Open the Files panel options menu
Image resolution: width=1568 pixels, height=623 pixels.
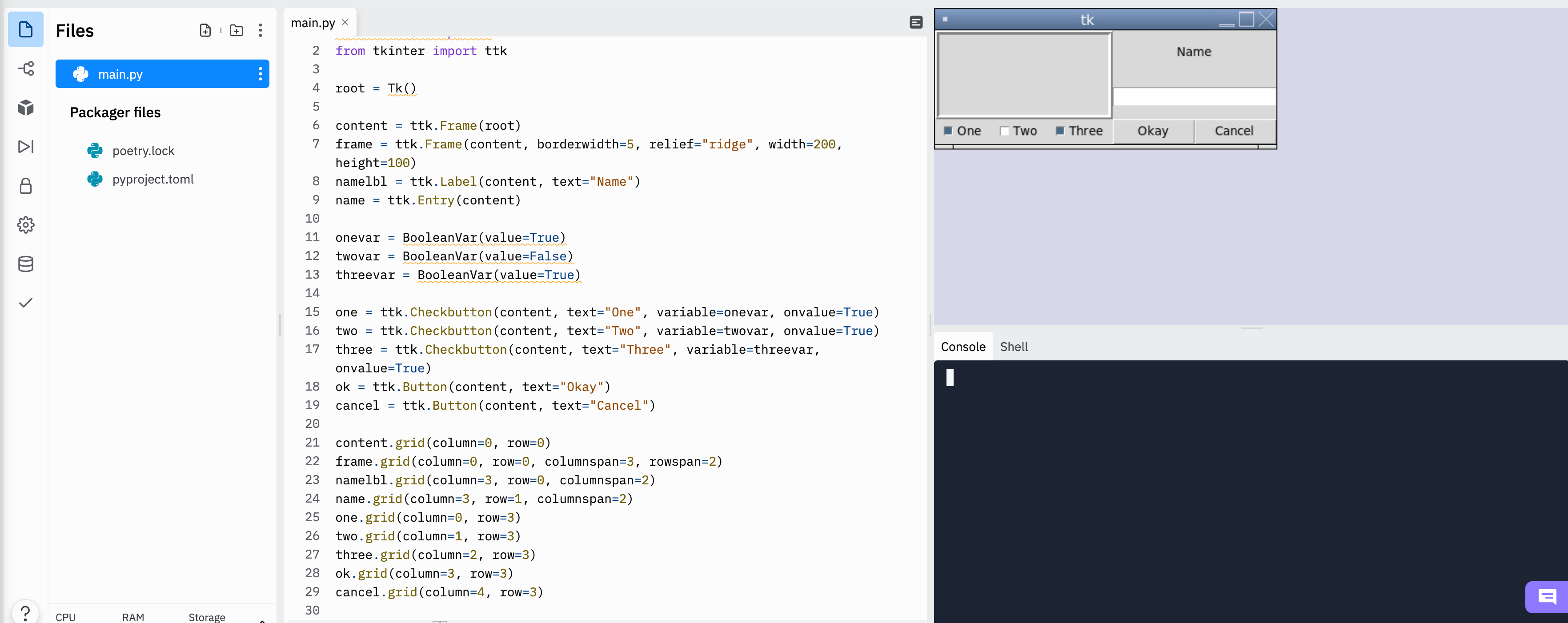coord(261,30)
